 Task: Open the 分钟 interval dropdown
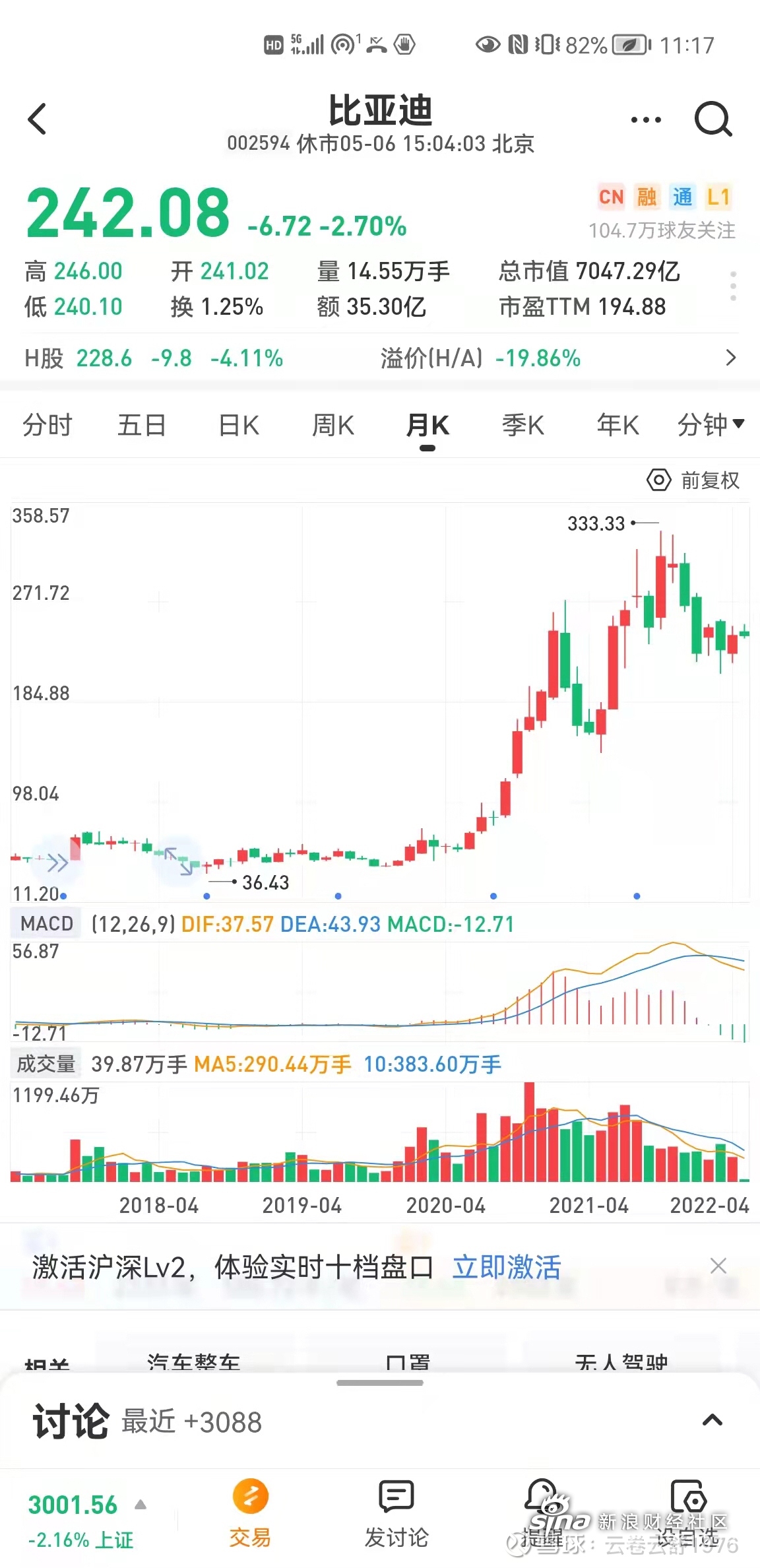point(711,424)
